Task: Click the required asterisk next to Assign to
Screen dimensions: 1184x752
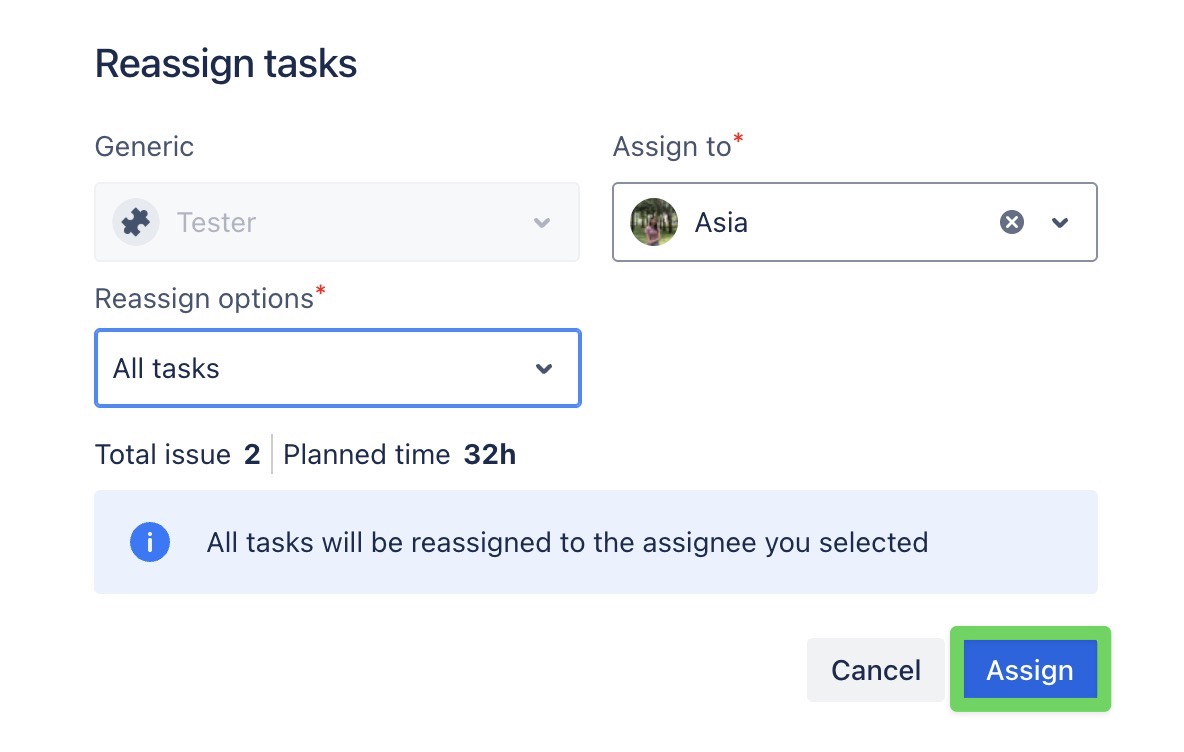Action: coord(741,138)
